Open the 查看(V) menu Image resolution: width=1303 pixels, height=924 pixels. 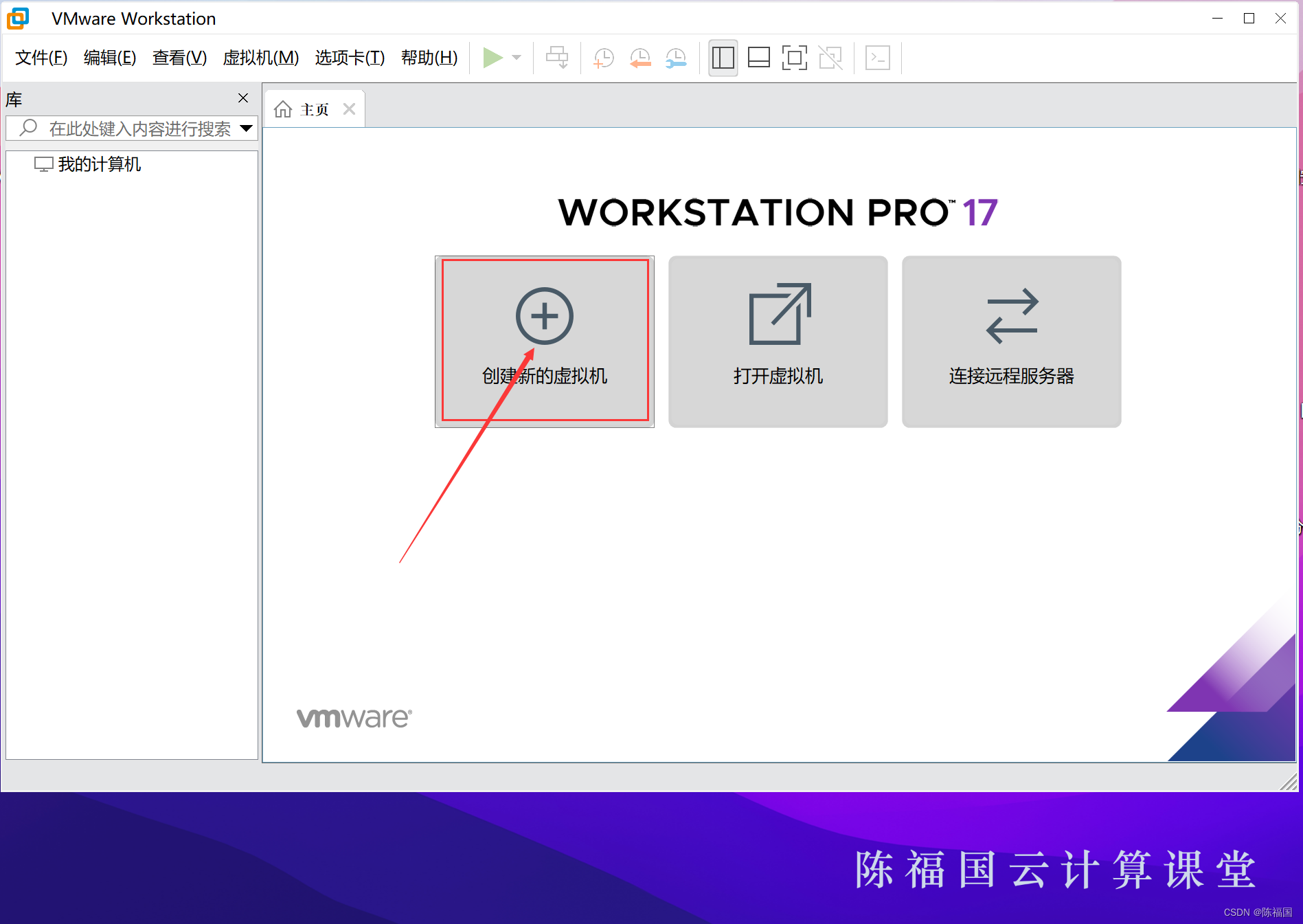[x=179, y=58]
